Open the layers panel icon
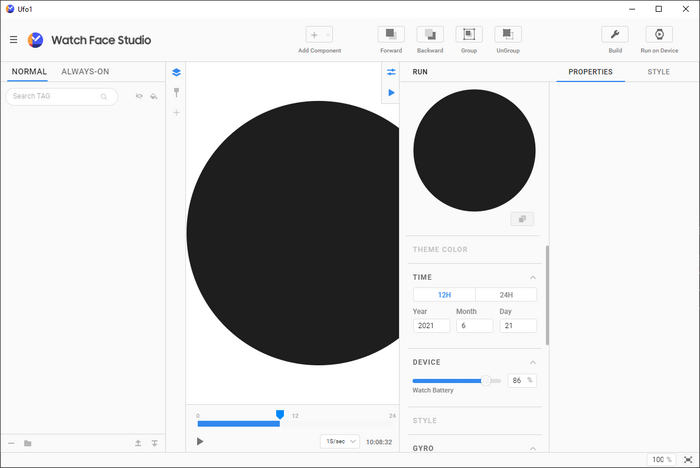The height and width of the screenshot is (468, 700). point(176,72)
